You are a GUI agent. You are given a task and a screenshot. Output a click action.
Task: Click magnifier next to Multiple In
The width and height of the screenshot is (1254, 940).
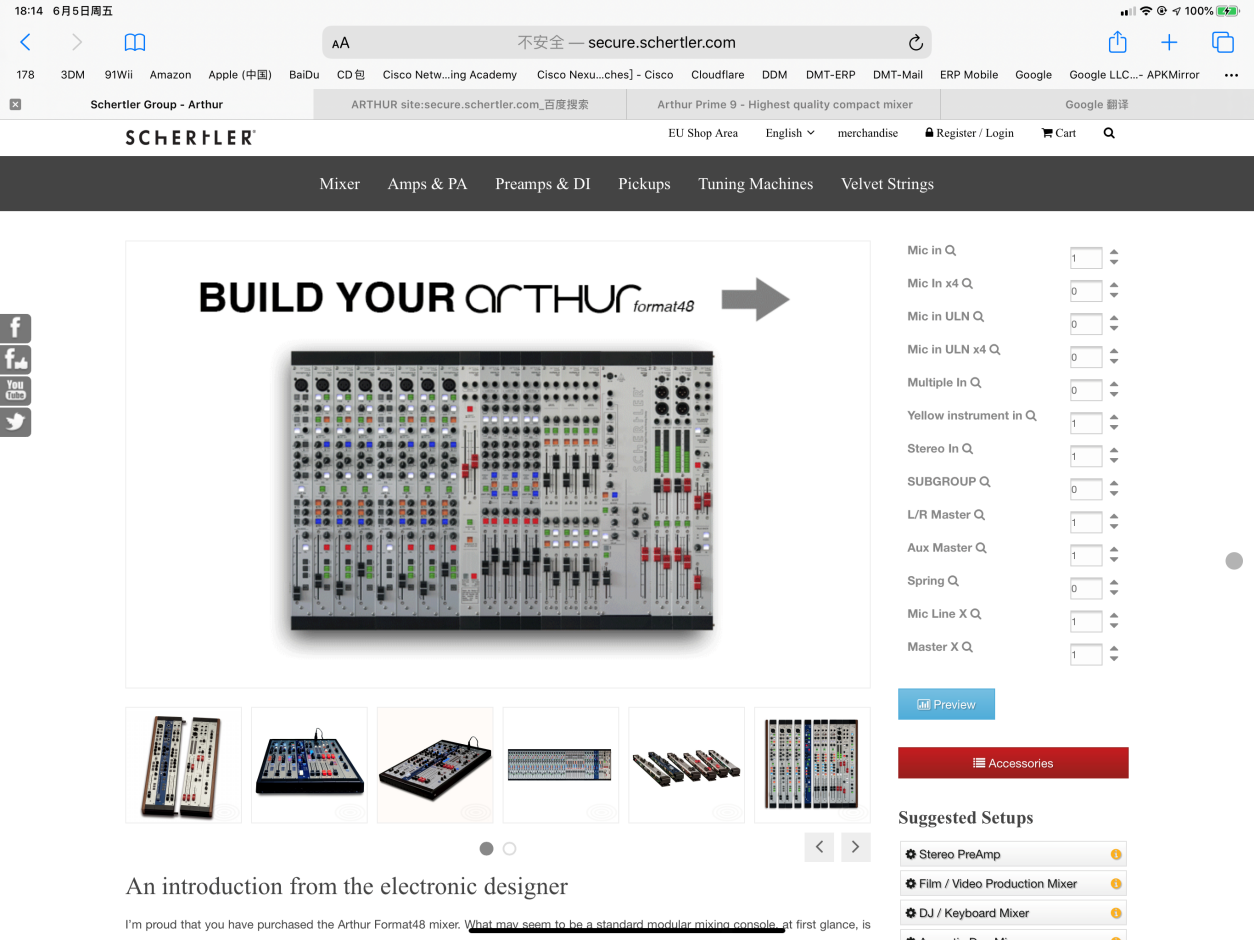click(x=976, y=383)
